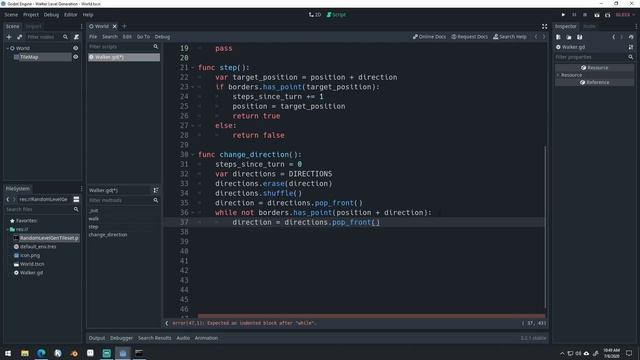Fold the func change_direction() block
Image resolution: width=640 pixels, height=360 pixels.
point(193,155)
